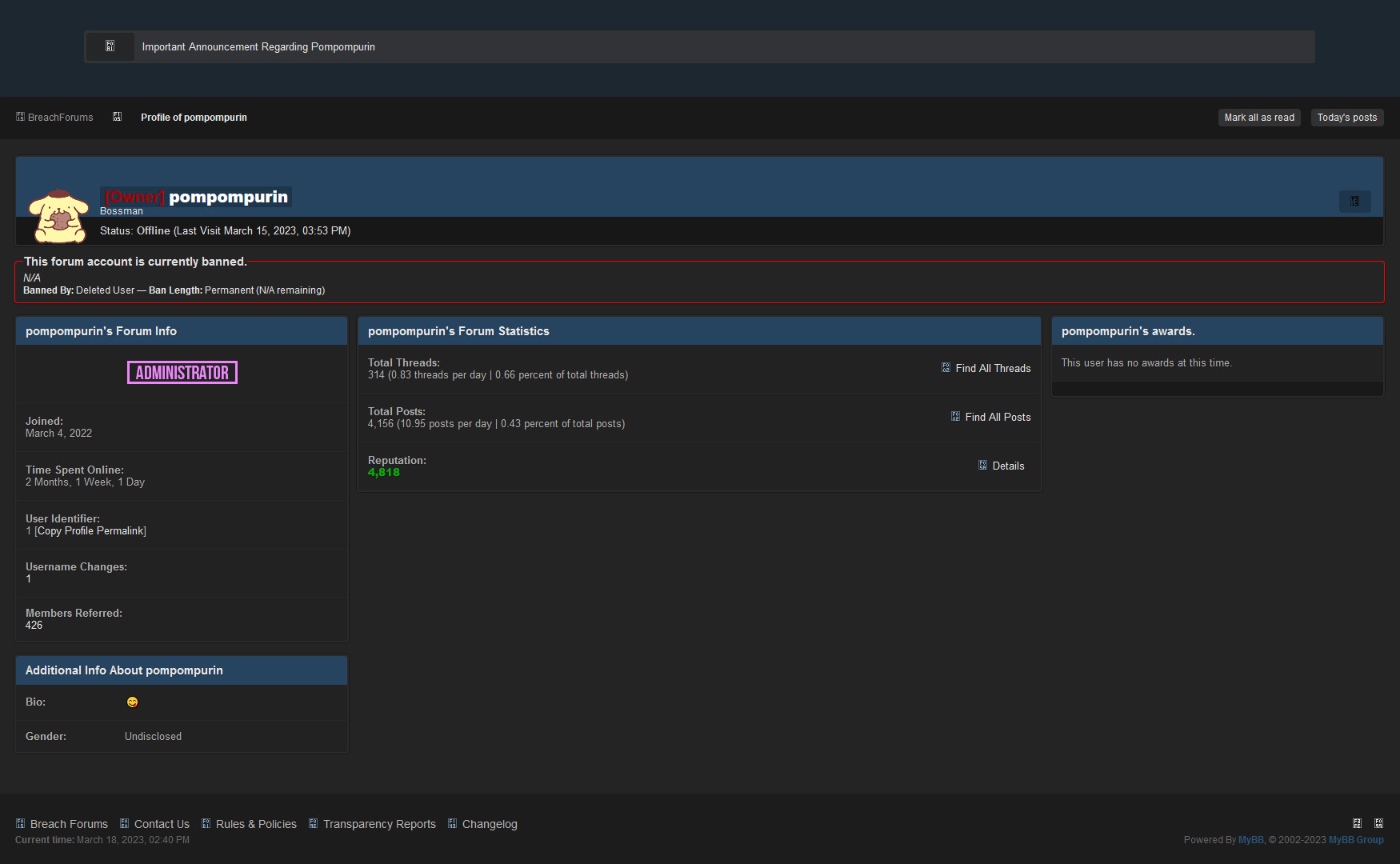Click the Joined date March 4, 2022
Screen dimensions: 1400x864
pos(58,434)
